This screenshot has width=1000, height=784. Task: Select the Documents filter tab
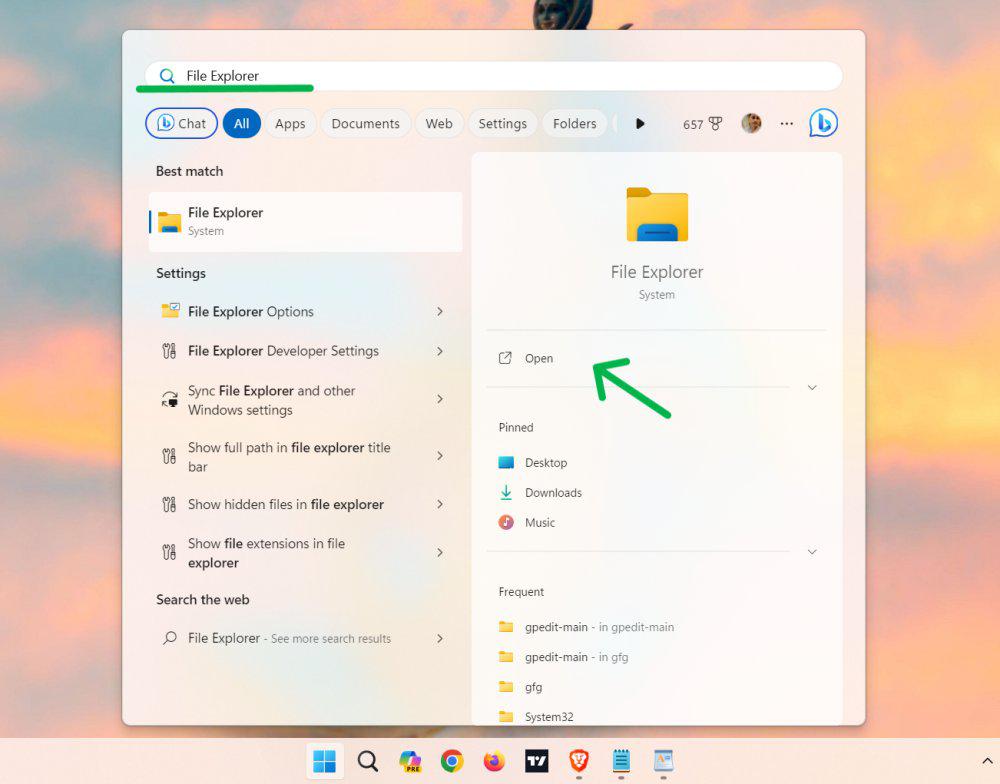(365, 123)
